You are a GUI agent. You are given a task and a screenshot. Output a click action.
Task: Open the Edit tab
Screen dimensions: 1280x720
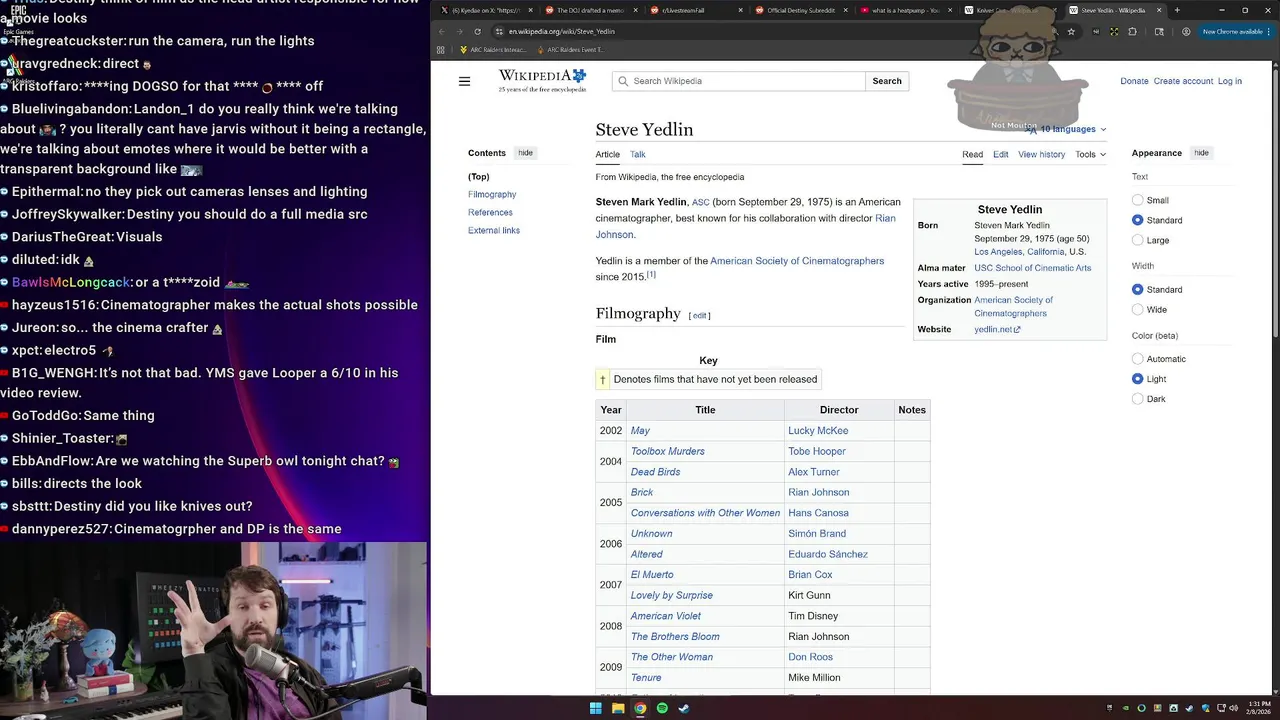click(1000, 154)
